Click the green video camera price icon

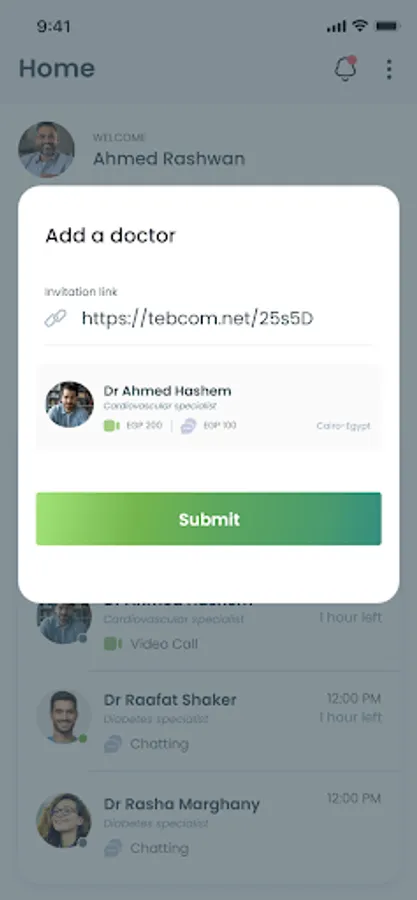[x=111, y=426]
